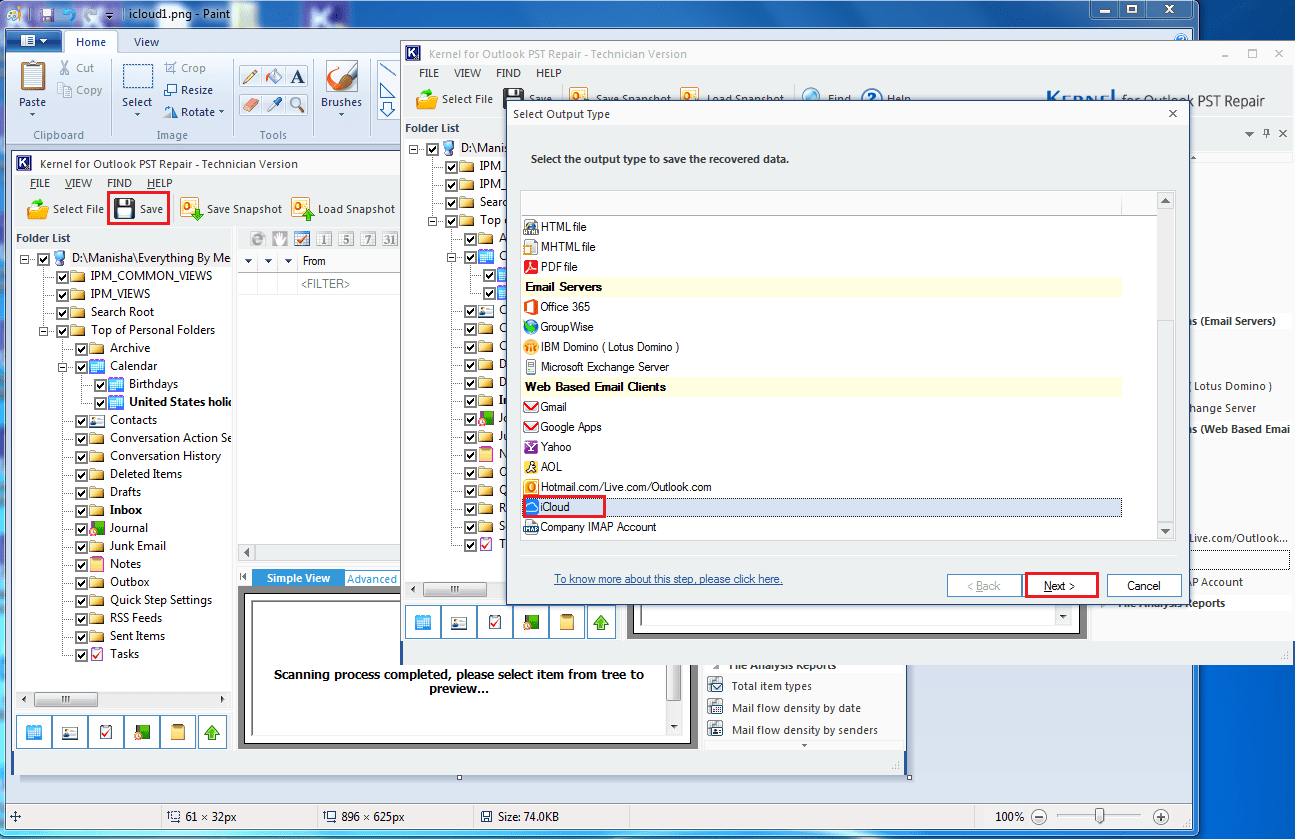This screenshot has width=1295, height=839.
Task: Open the Brushes dropdown arrow
Action: point(342,114)
